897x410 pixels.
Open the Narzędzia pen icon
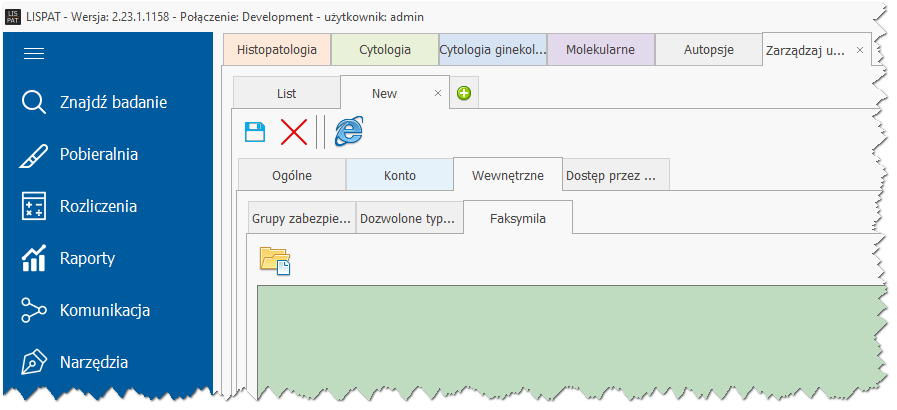[34, 362]
